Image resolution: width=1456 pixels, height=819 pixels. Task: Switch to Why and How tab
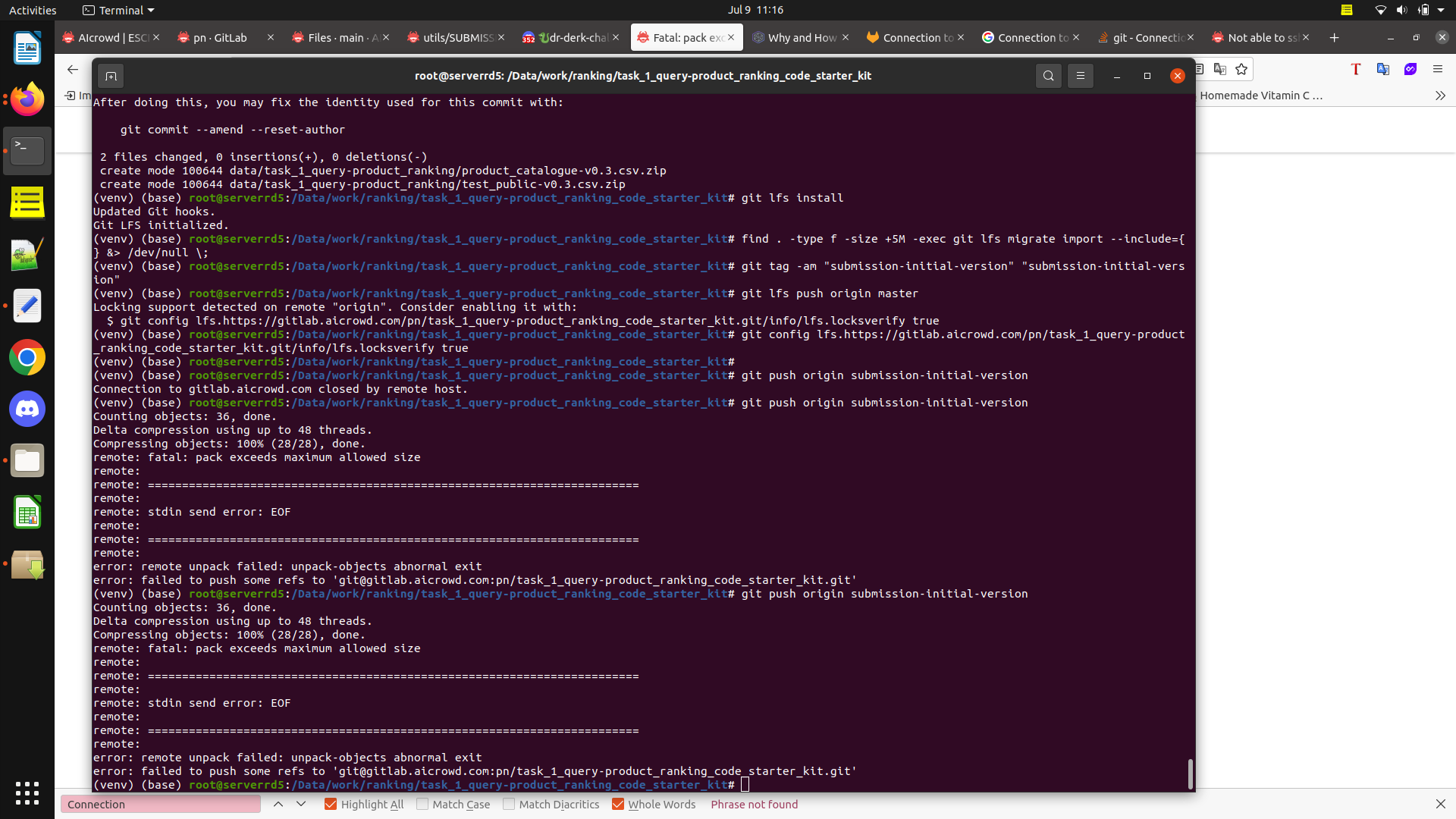802,37
